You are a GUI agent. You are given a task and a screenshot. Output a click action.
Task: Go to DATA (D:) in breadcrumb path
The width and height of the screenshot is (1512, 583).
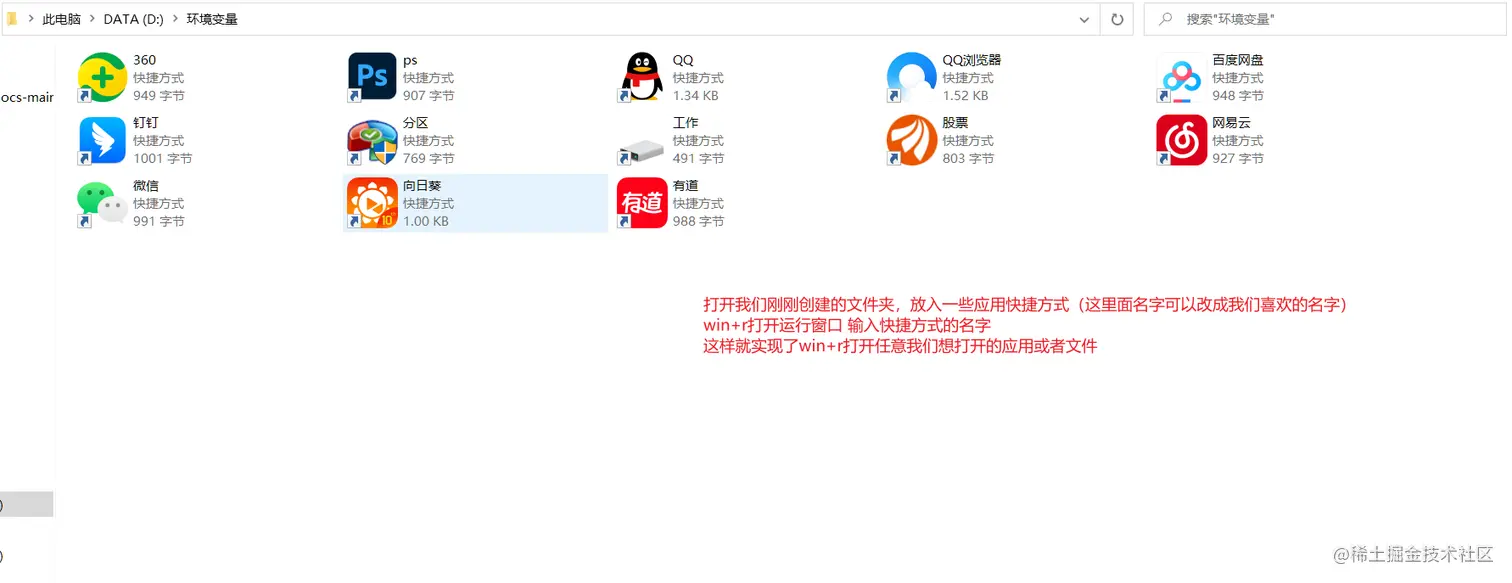(134, 19)
